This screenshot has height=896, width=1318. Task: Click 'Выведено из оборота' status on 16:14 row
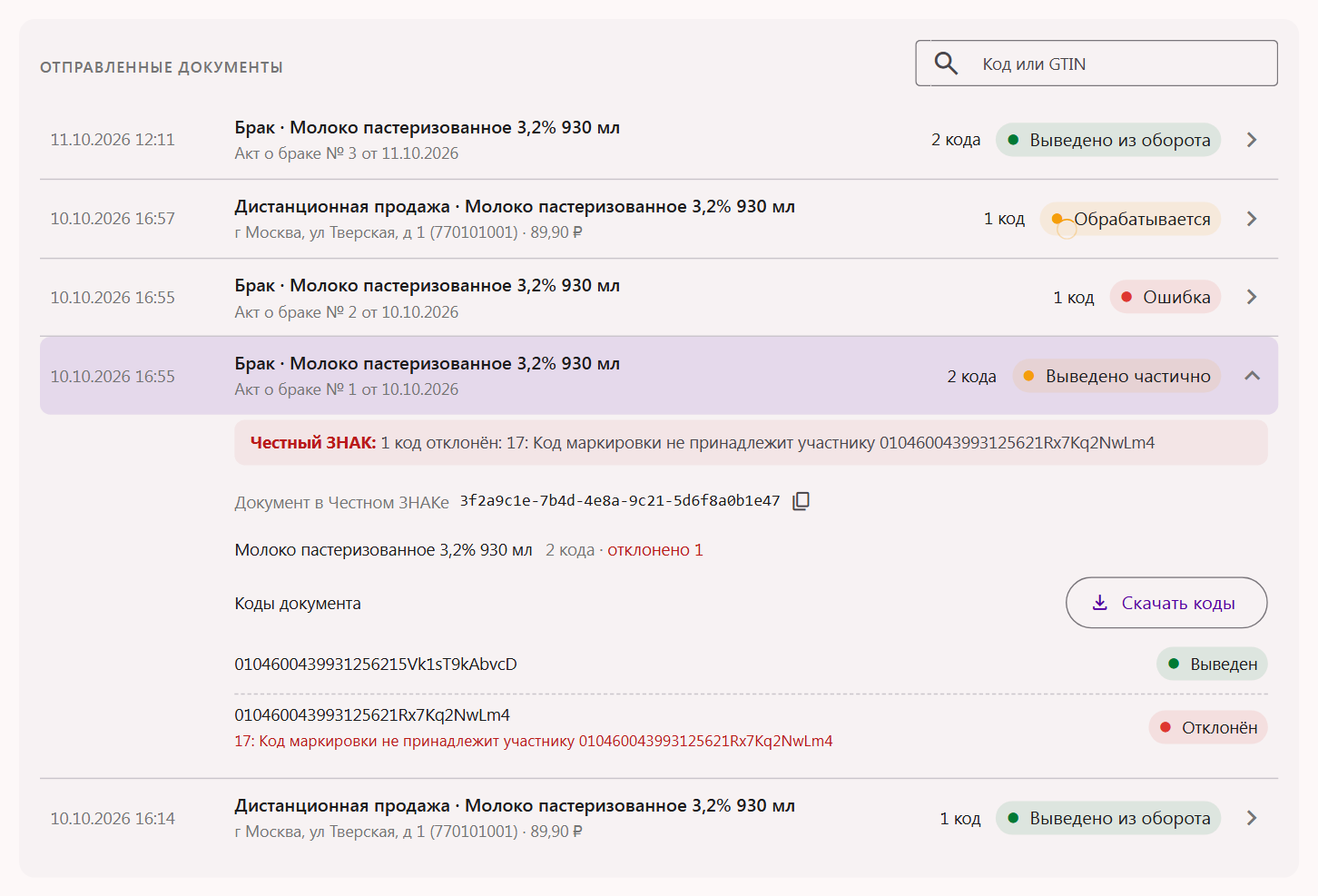click(1108, 818)
